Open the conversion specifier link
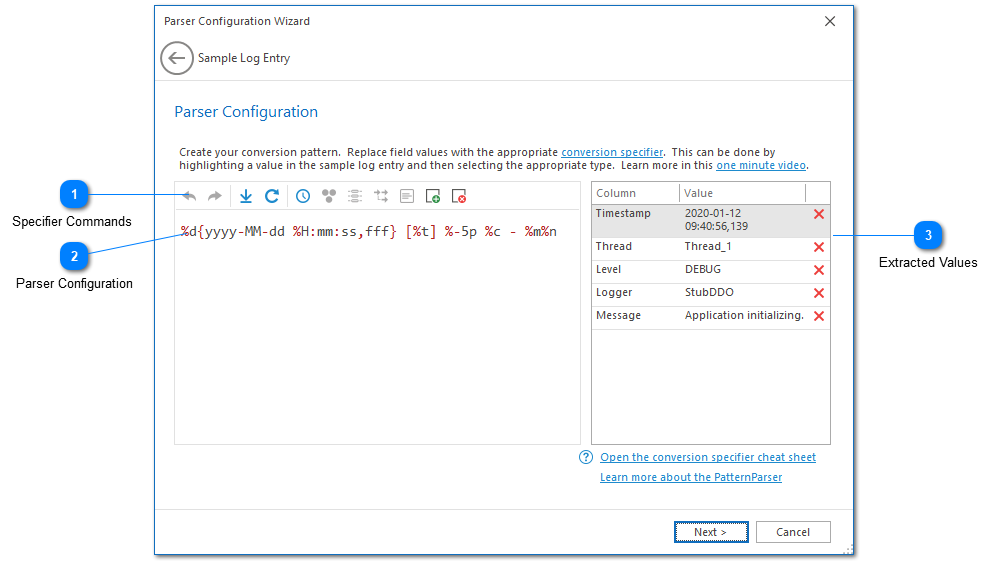The height and width of the screenshot is (564, 994). point(612,152)
